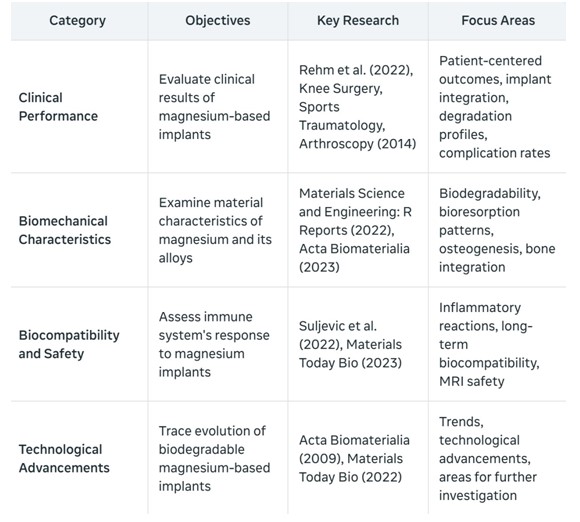This screenshot has height=522, width=580.
Task: Click the Key Research column header
Action: [x=358, y=21]
